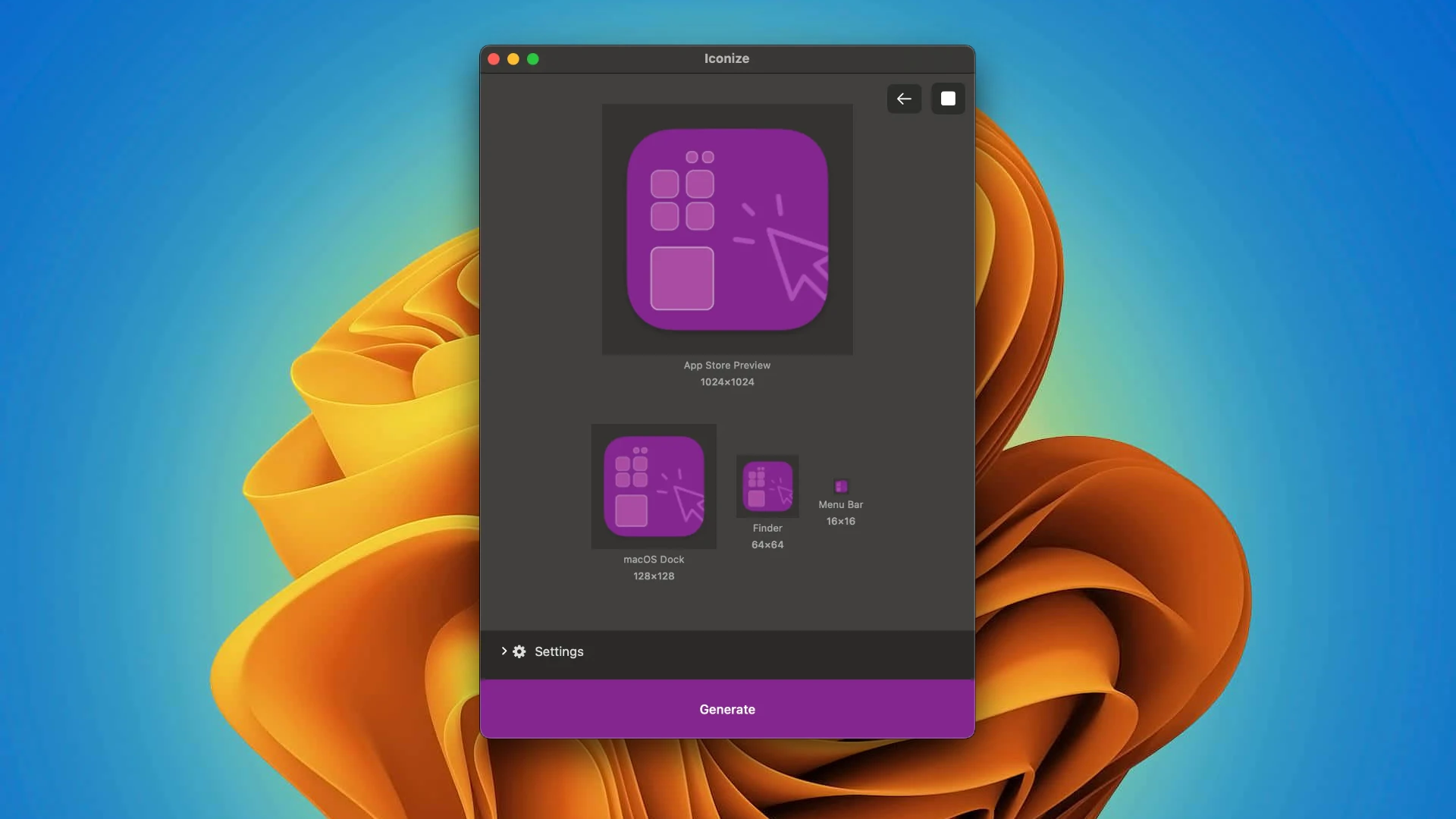The width and height of the screenshot is (1456, 819).
Task: Click the macOS Dock caption
Action: pos(654,560)
